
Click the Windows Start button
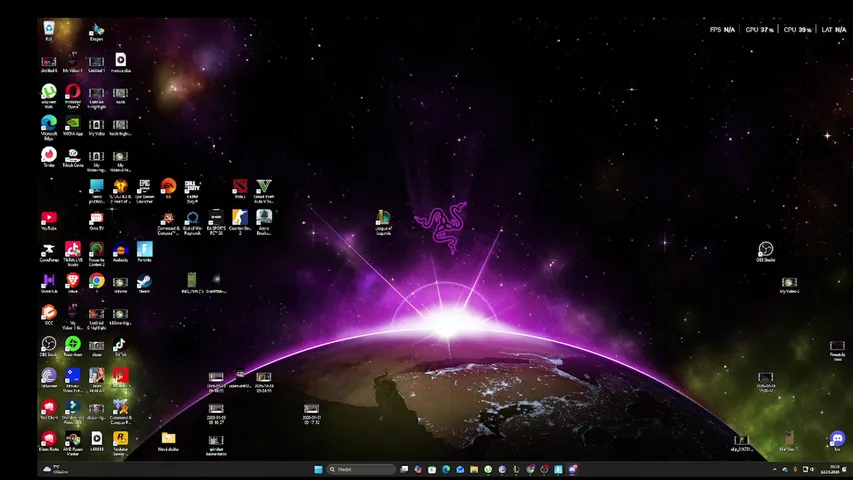318,470
